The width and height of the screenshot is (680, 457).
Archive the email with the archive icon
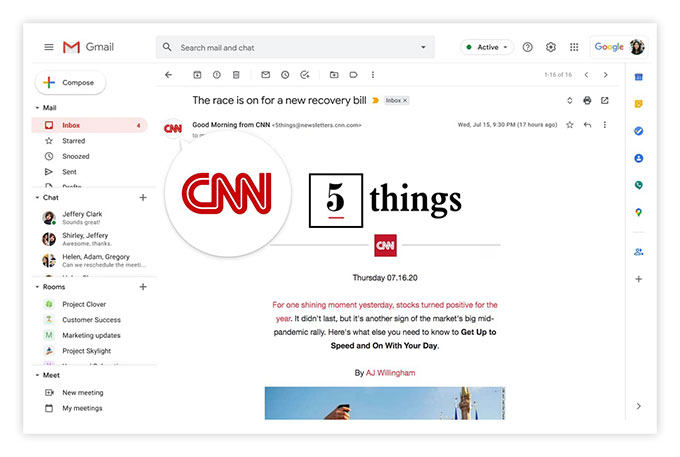pyautogui.click(x=197, y=75)
